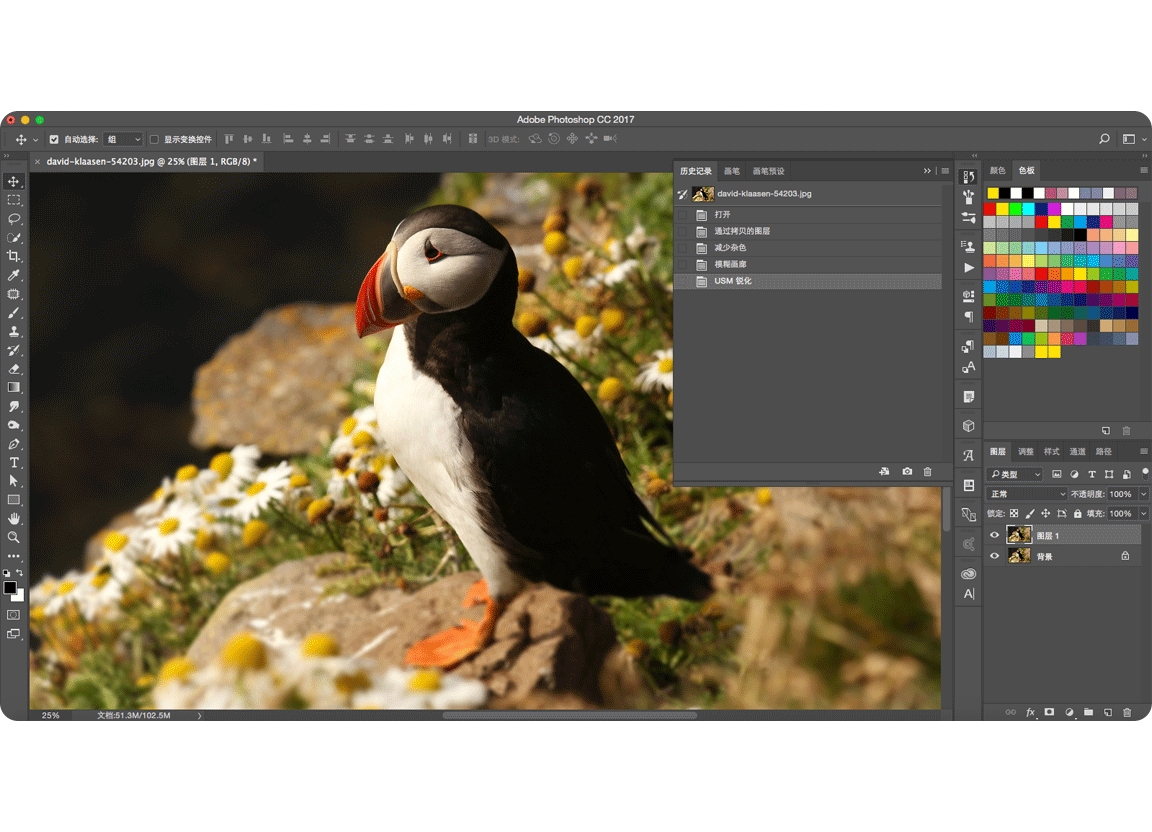Uncheck the 自动选择 checkbox
1152x832 pixels.
[x=54, y=139]
